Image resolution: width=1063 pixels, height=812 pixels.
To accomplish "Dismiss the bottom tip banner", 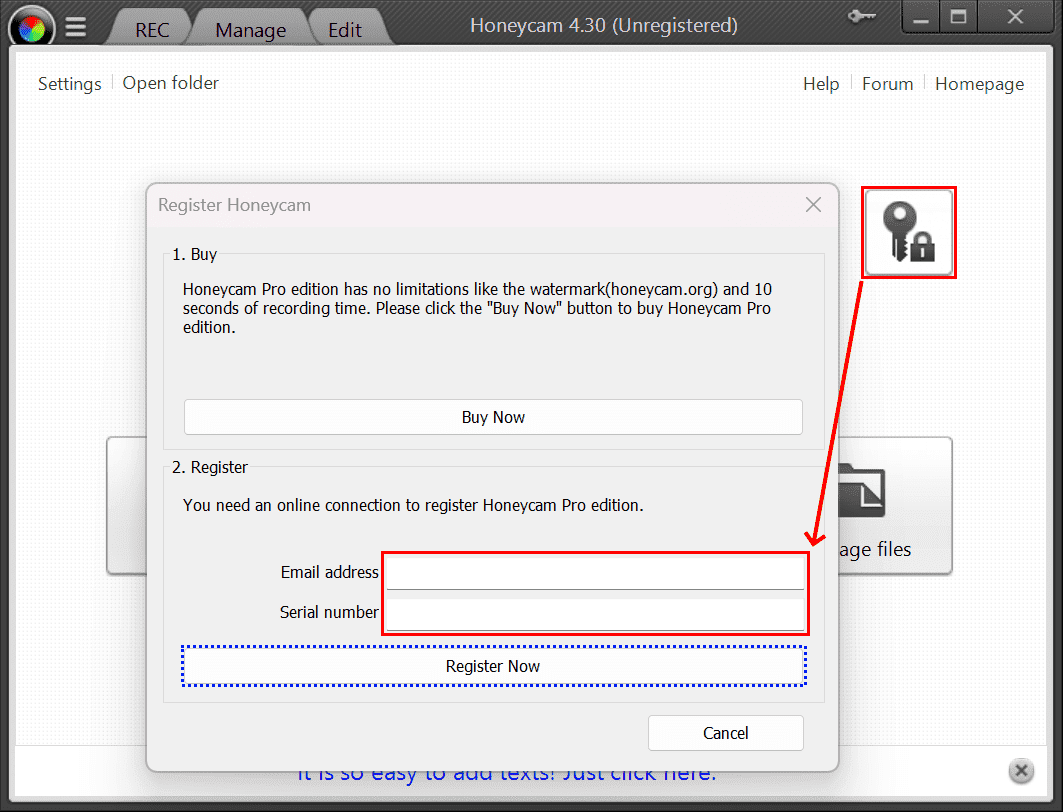I will point(1020,771).
